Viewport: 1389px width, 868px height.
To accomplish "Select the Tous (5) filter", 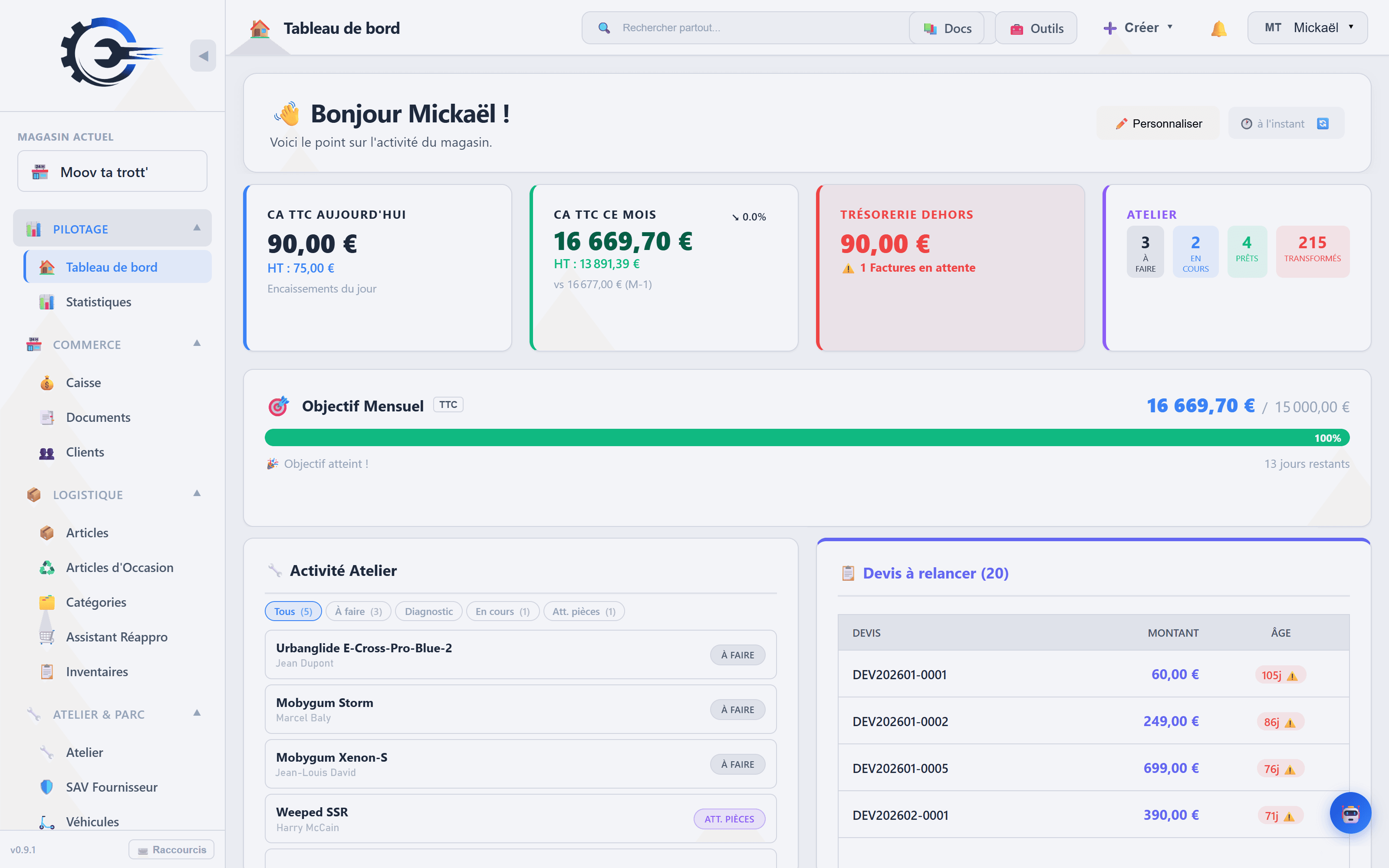I will pos(293,612).
